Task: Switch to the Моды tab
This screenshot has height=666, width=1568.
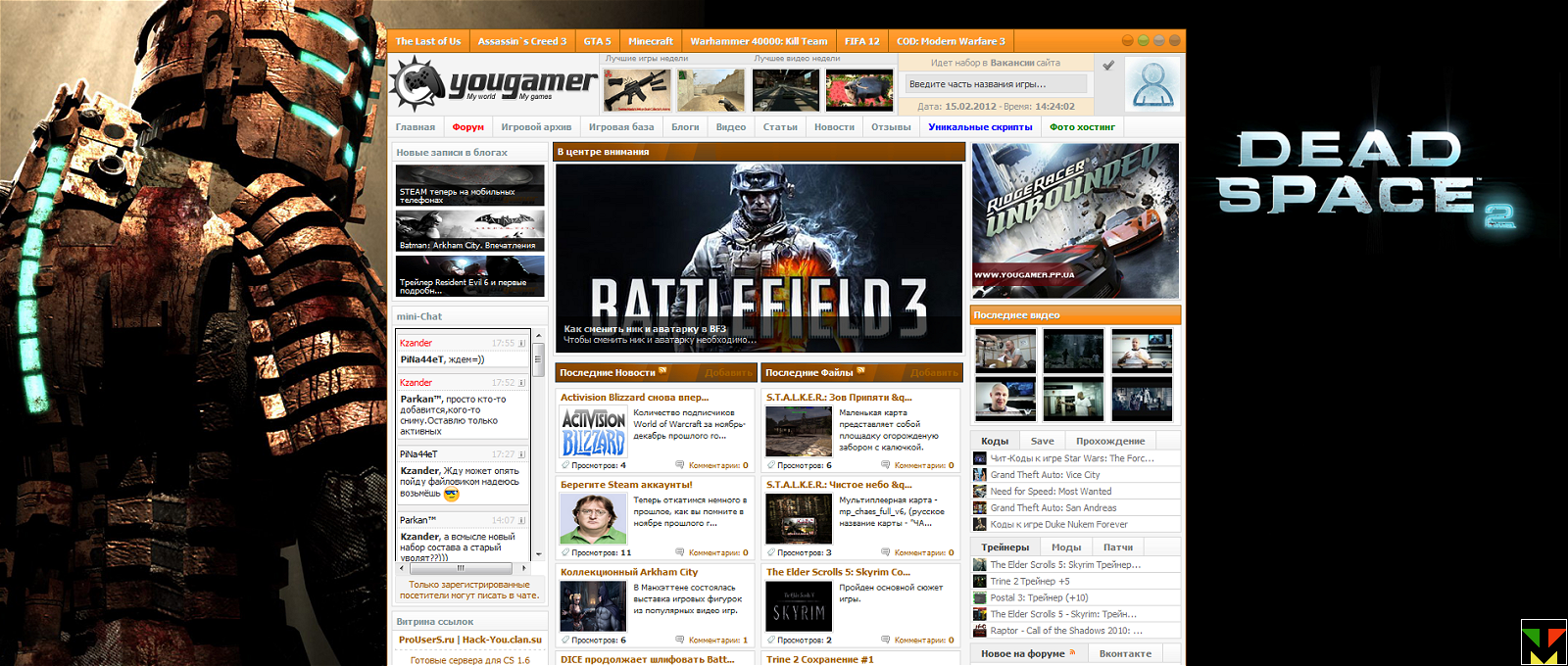Action: (x=1066, y=547)
